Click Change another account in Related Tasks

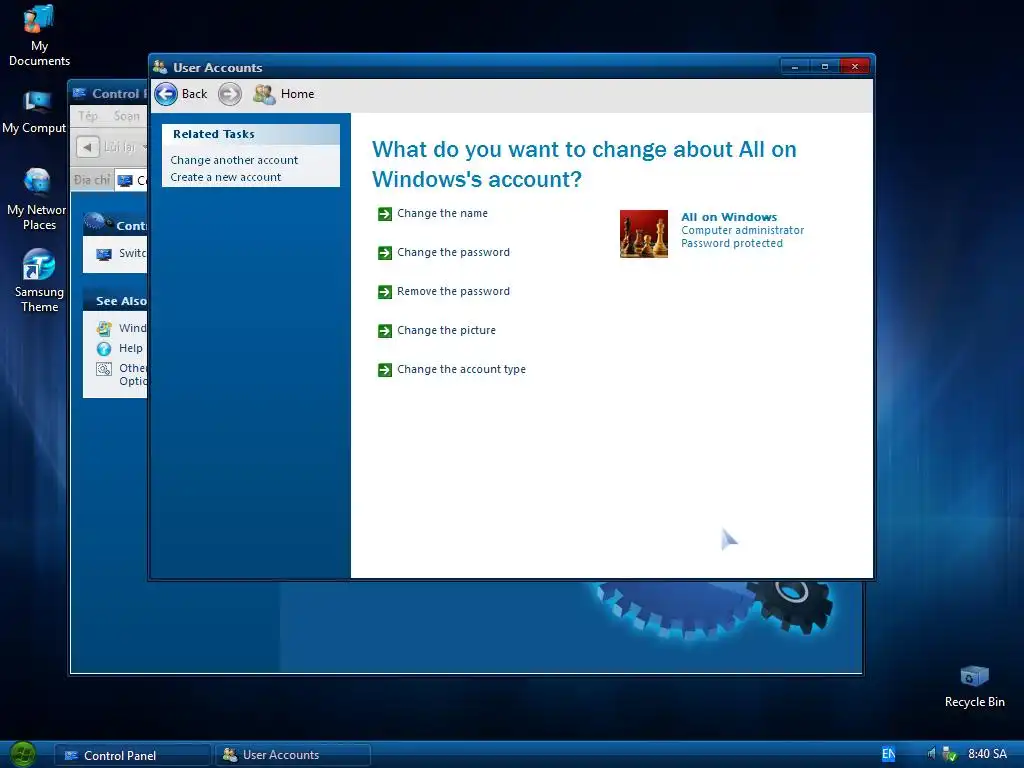234,160
